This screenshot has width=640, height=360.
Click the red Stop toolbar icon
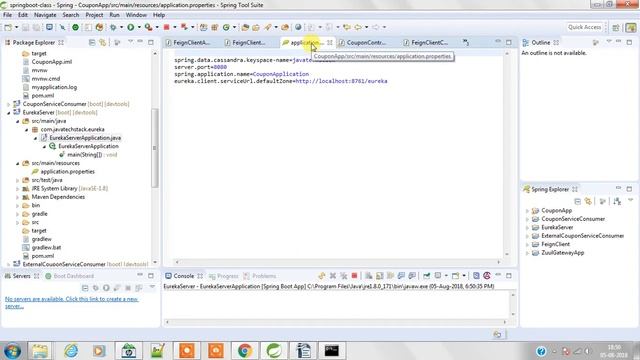pyautogui.click(x=167, y=27)
